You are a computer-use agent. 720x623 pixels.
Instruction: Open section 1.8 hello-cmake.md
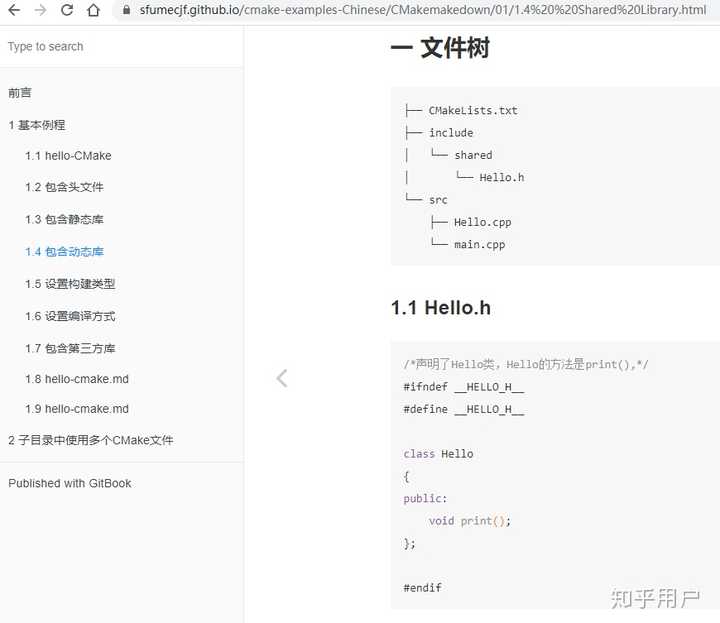pos(77,379)
